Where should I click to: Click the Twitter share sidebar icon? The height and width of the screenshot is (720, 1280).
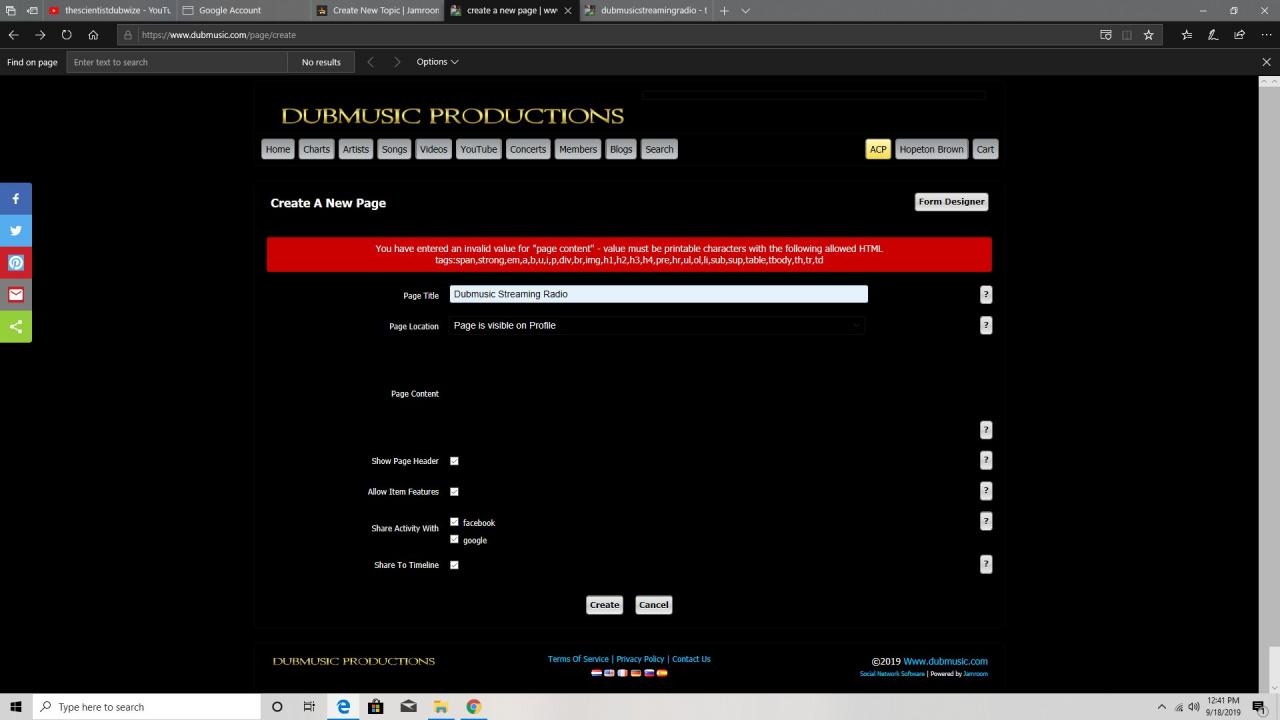[x=16, y=231]
